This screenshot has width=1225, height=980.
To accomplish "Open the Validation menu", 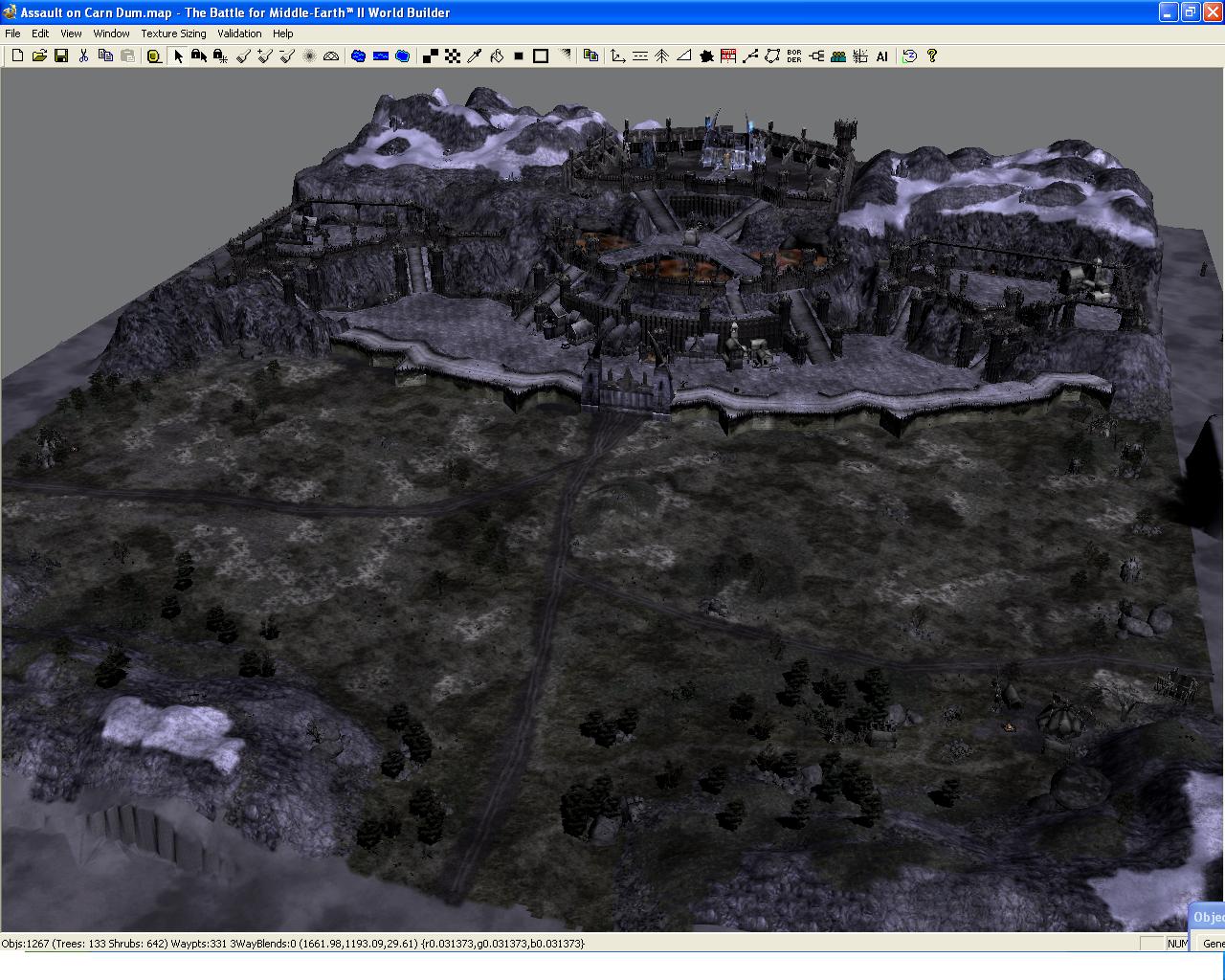I will coord(239,33).
